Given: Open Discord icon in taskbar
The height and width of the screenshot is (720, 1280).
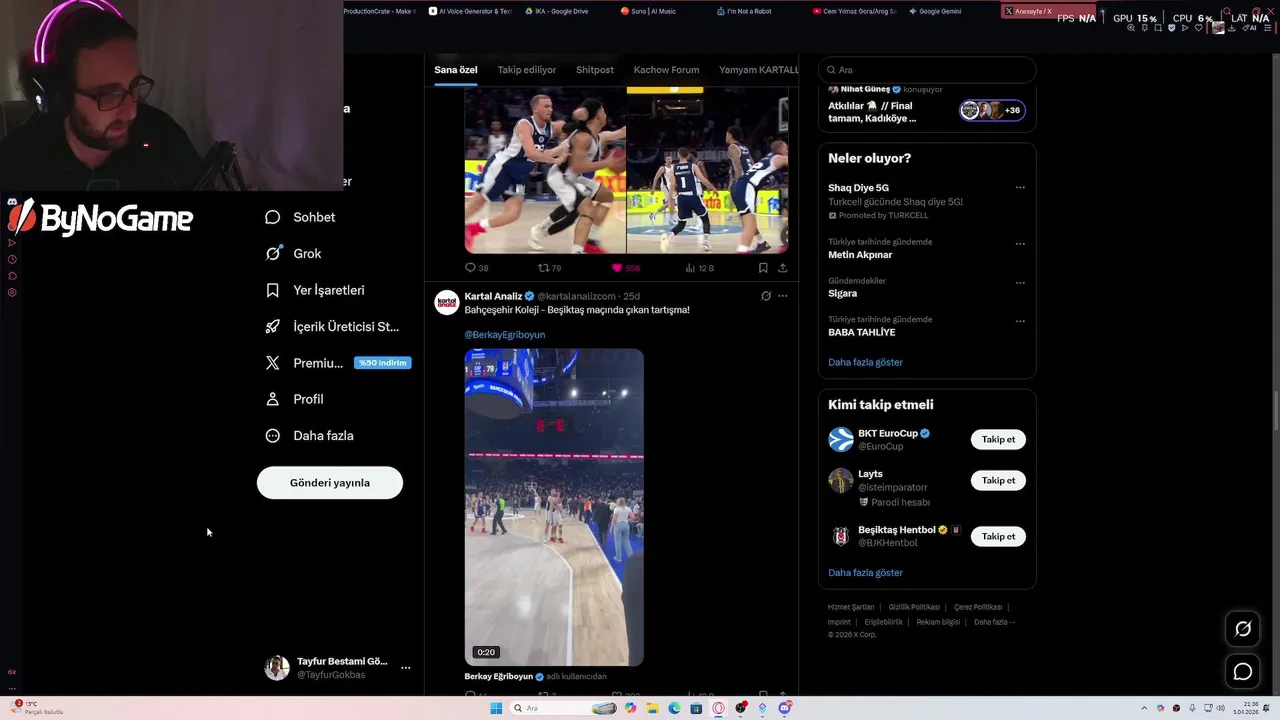Looking at the screenshot, I should pos(785,708).
